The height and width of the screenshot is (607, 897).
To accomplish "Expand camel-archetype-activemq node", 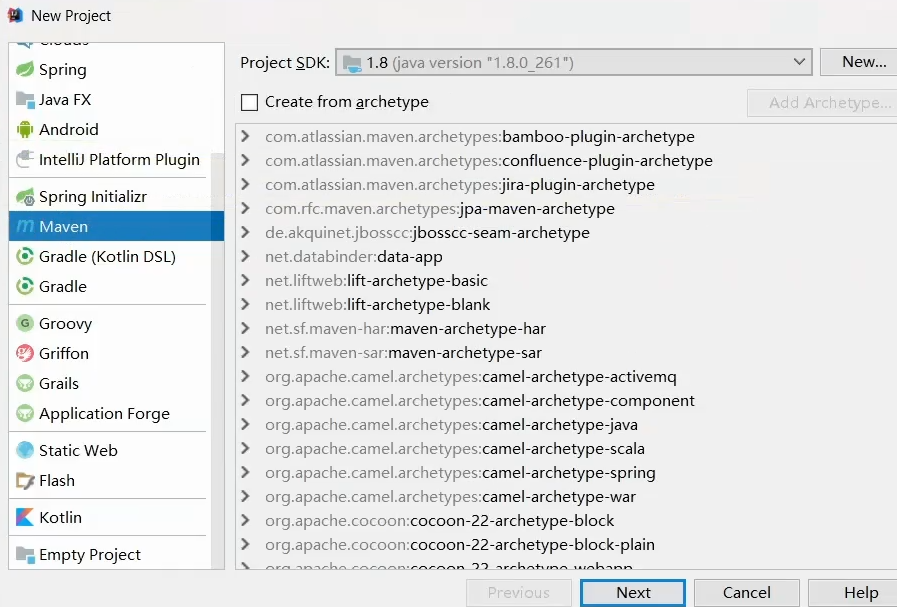I will coord(245,376).
